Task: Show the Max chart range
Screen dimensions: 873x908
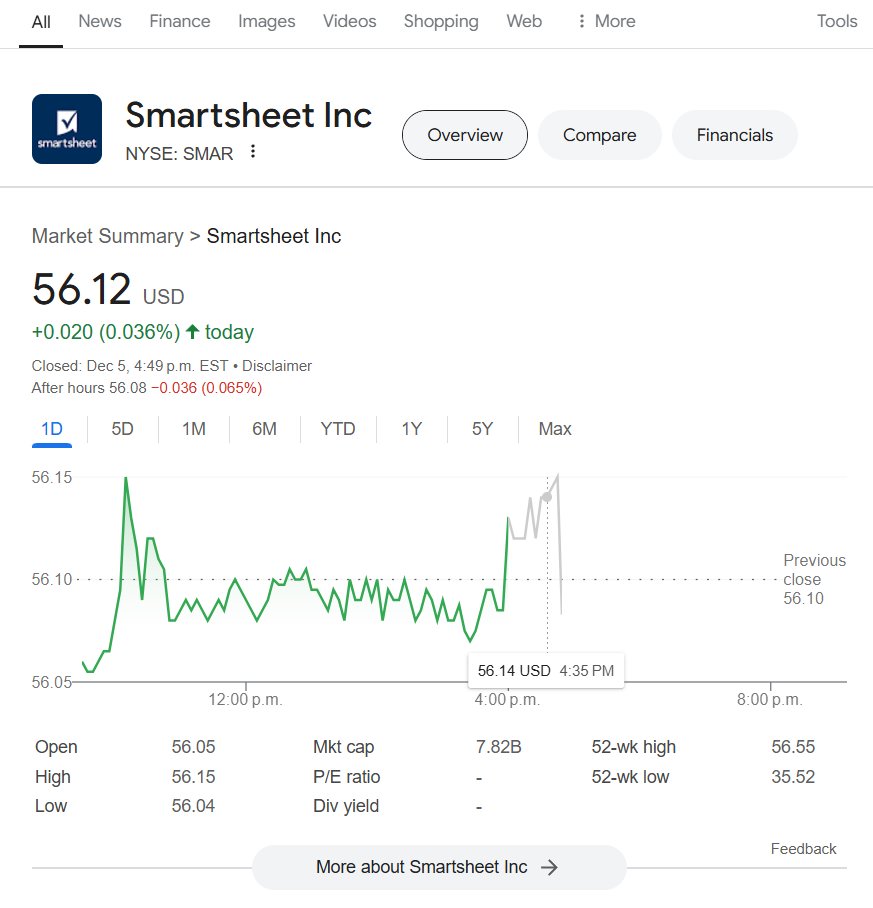Action: (x=555, y=429)
